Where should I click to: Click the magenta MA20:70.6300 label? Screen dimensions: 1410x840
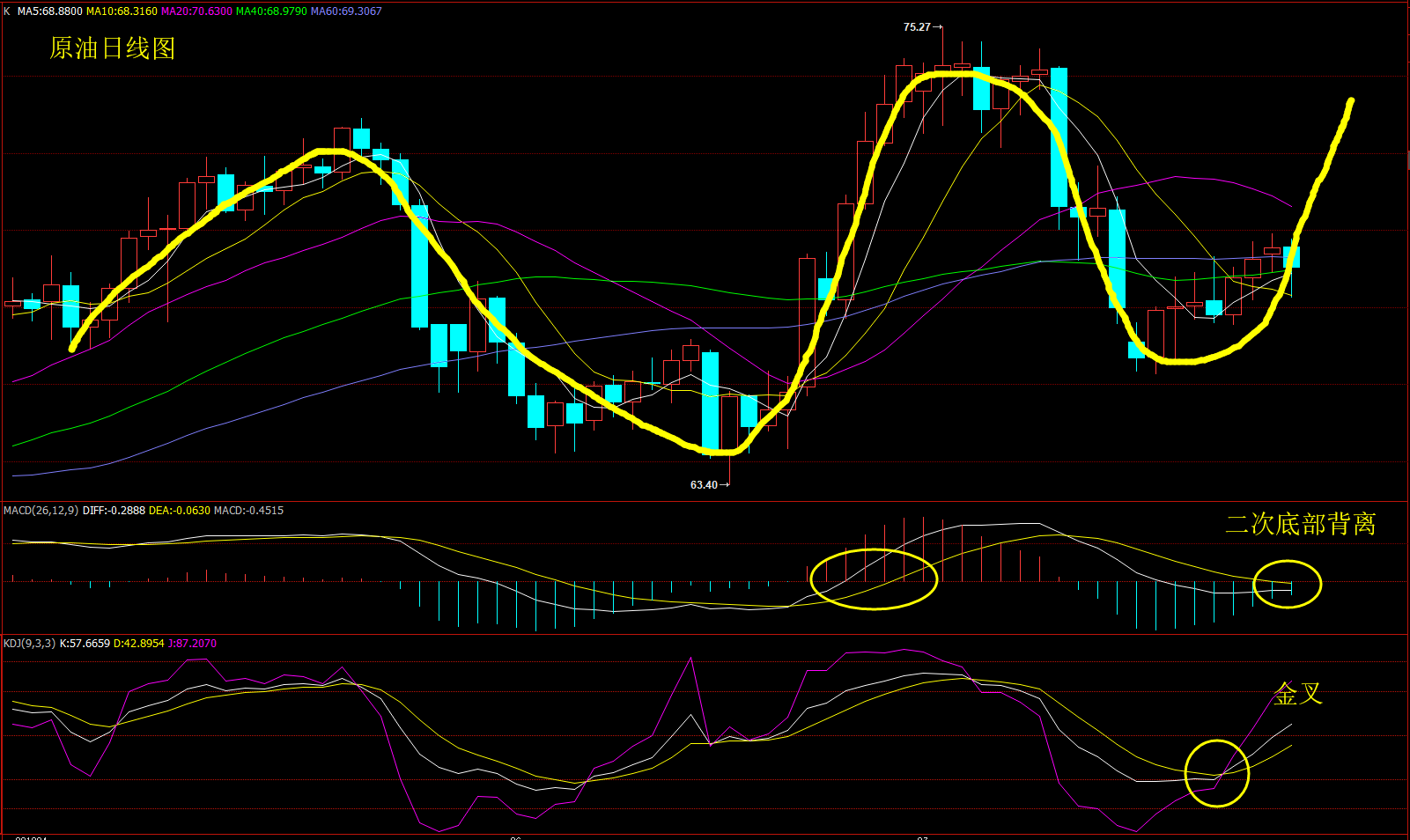pos(196,11)
